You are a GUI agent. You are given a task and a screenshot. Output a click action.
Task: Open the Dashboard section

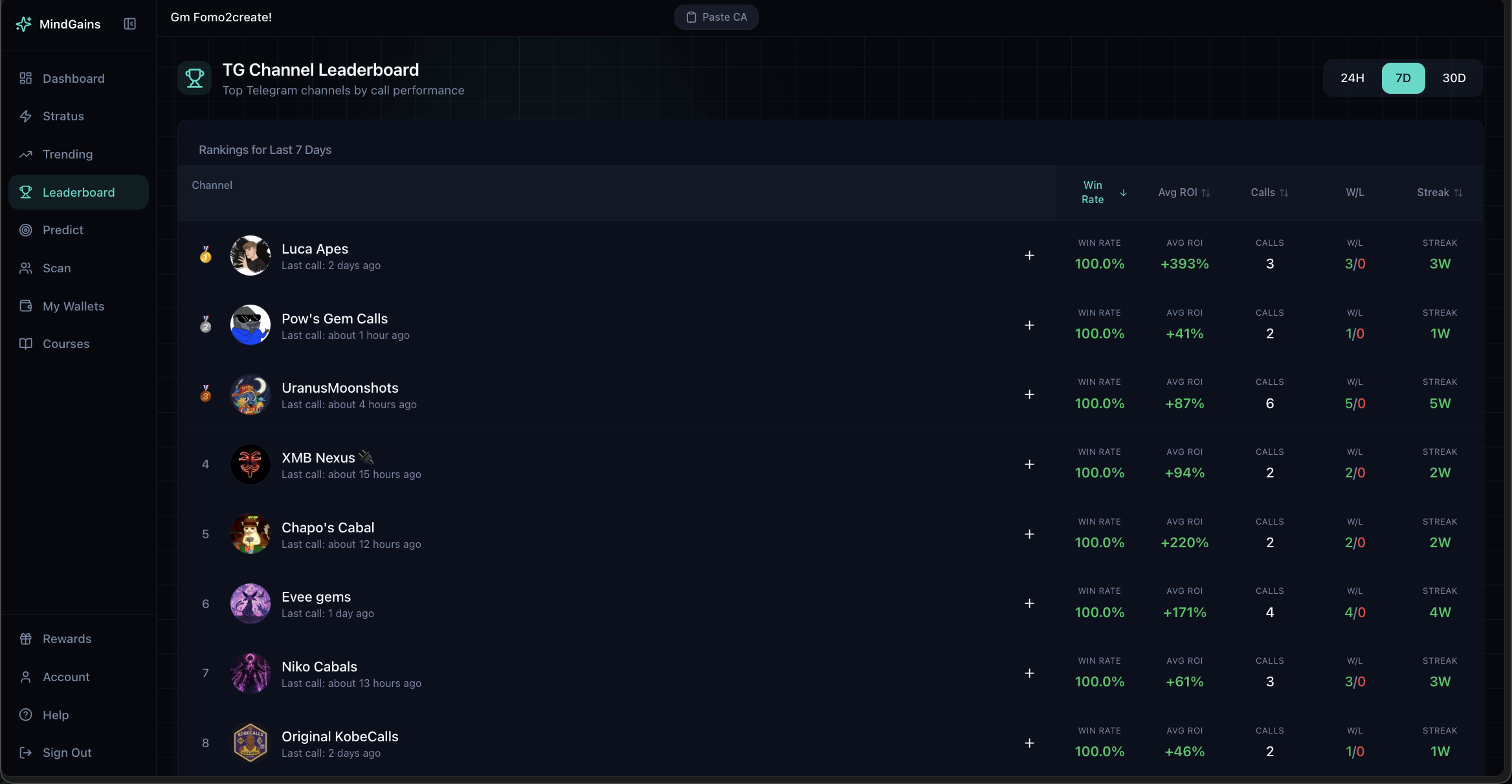tap(73, 78)
